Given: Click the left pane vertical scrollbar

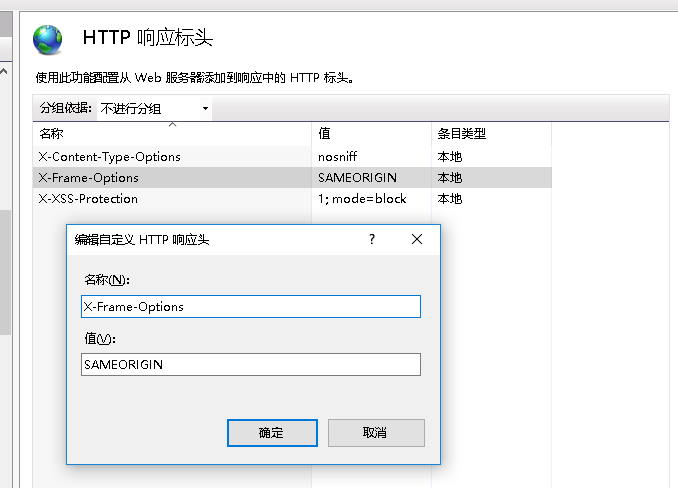Looking at the screenshot, I should point(5,200).
